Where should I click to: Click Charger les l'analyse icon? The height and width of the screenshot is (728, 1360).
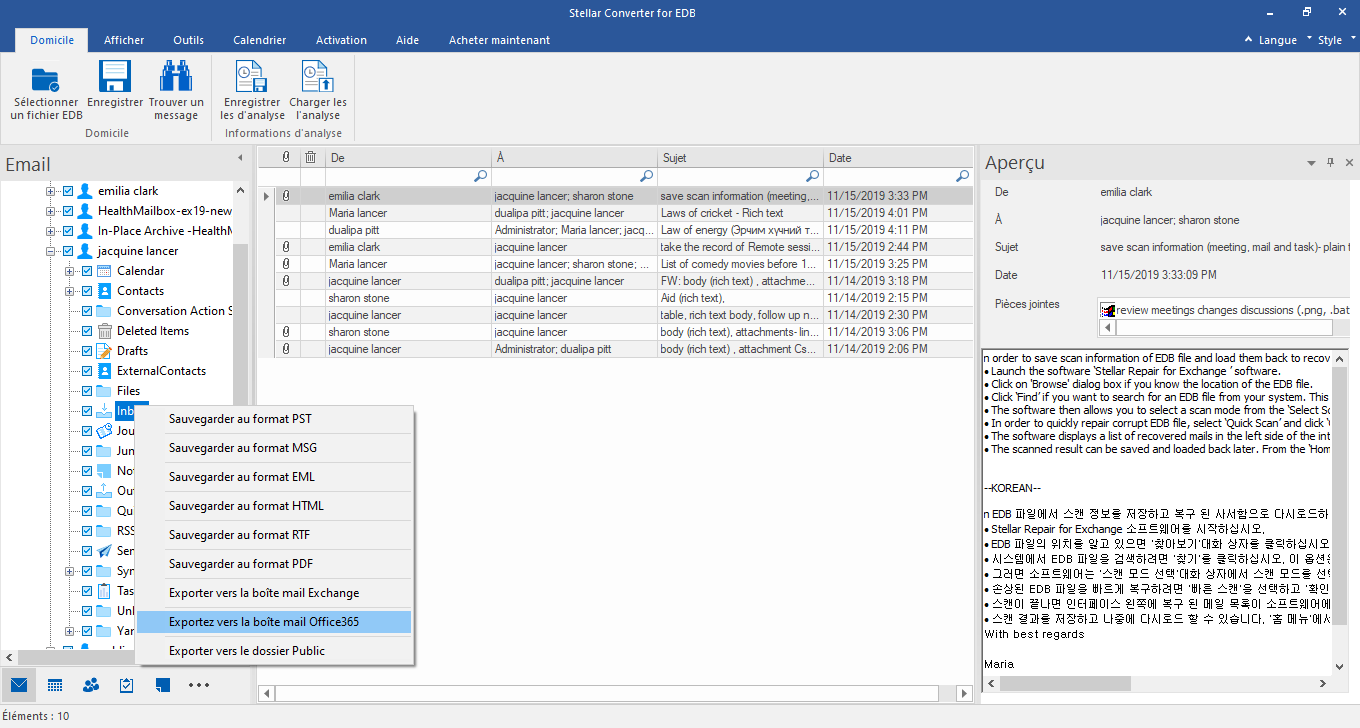point(318,77)
